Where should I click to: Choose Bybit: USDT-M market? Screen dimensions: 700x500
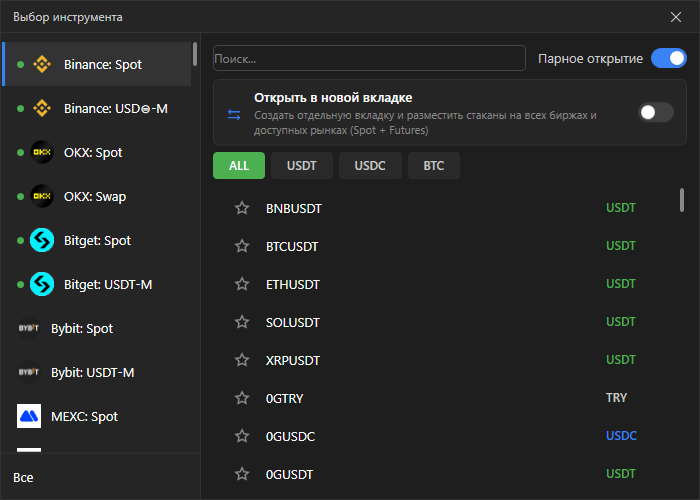coord(97,372)
